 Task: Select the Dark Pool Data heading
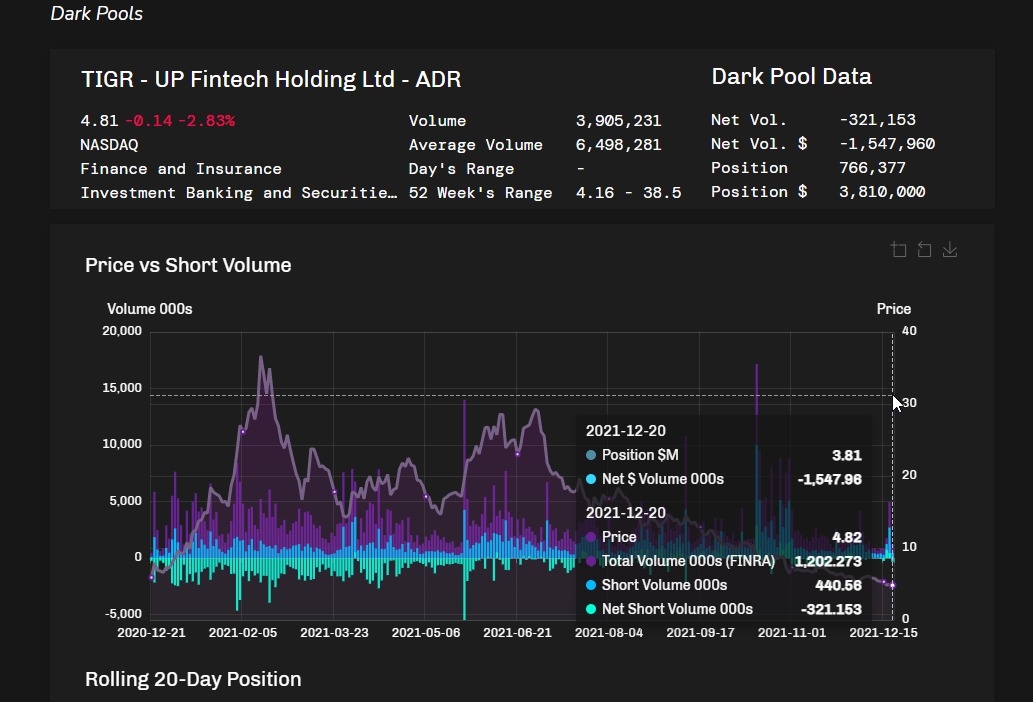point(791,76)
